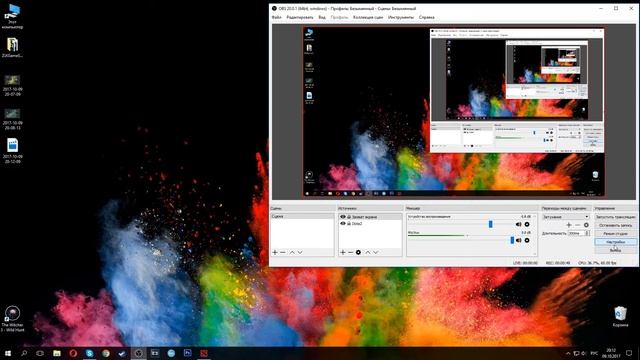Open Windows Start menu
The image size is (640, 360).
7,353
